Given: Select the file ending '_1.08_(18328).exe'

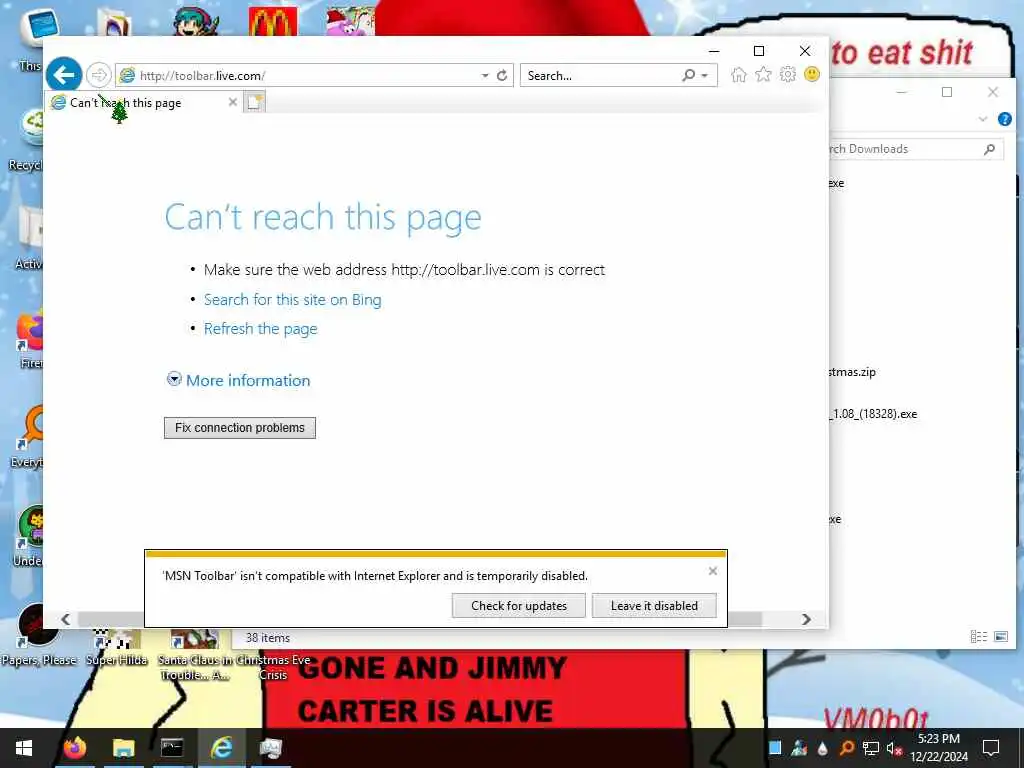Looking at the screenshot, I should click(x=873, y=414).
